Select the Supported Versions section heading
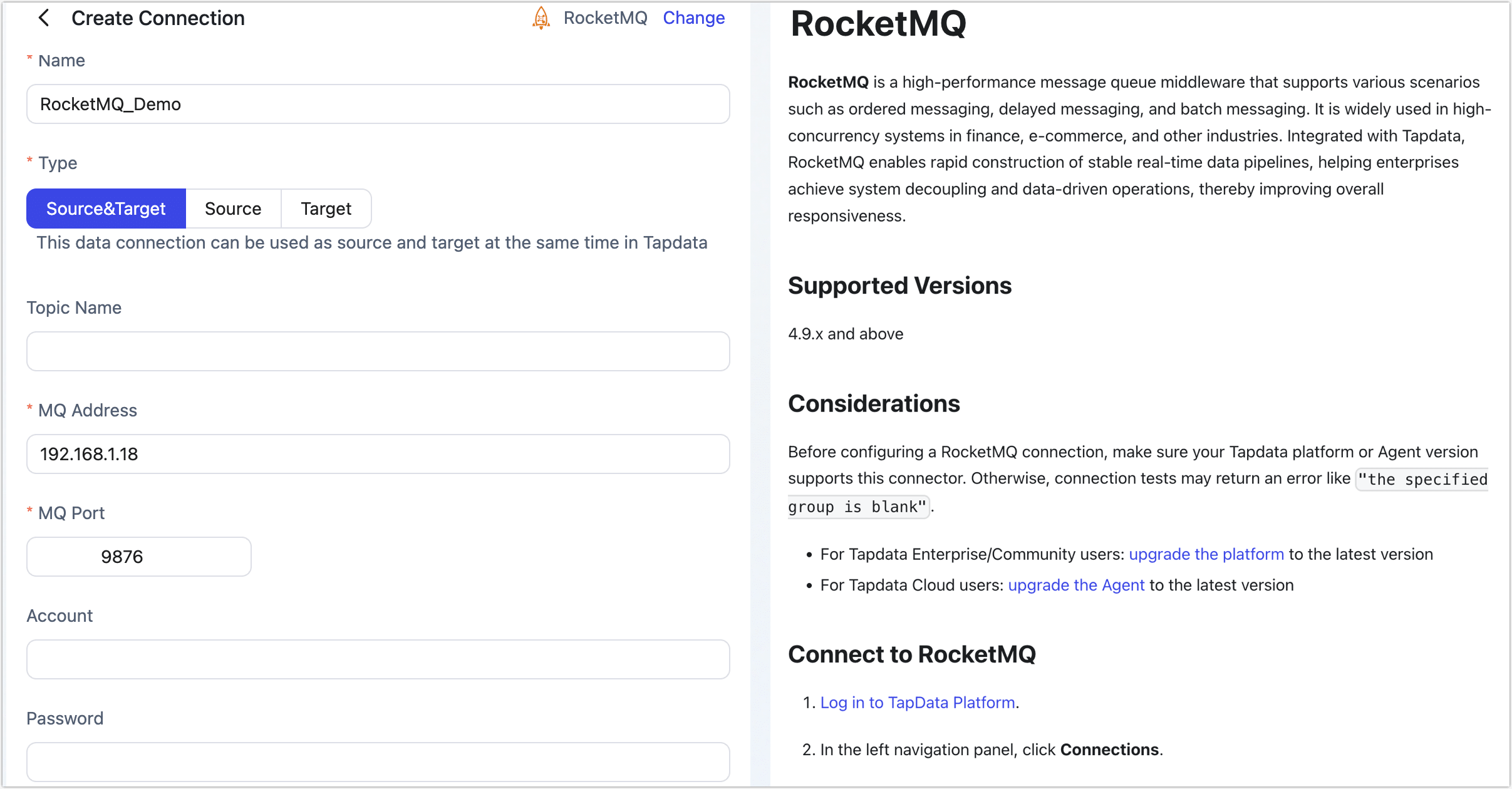This screenshot has width=1512, height=789. [x=899, y=286]
